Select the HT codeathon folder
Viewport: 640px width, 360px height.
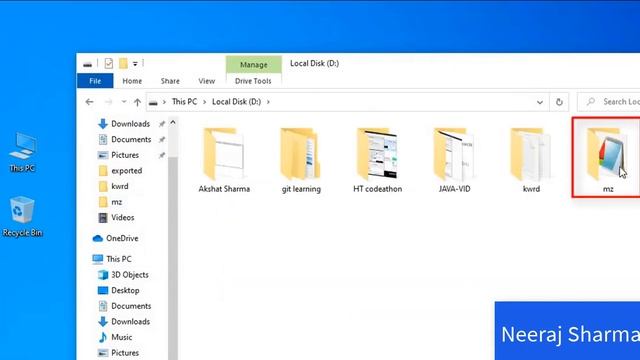click(378, 160)
